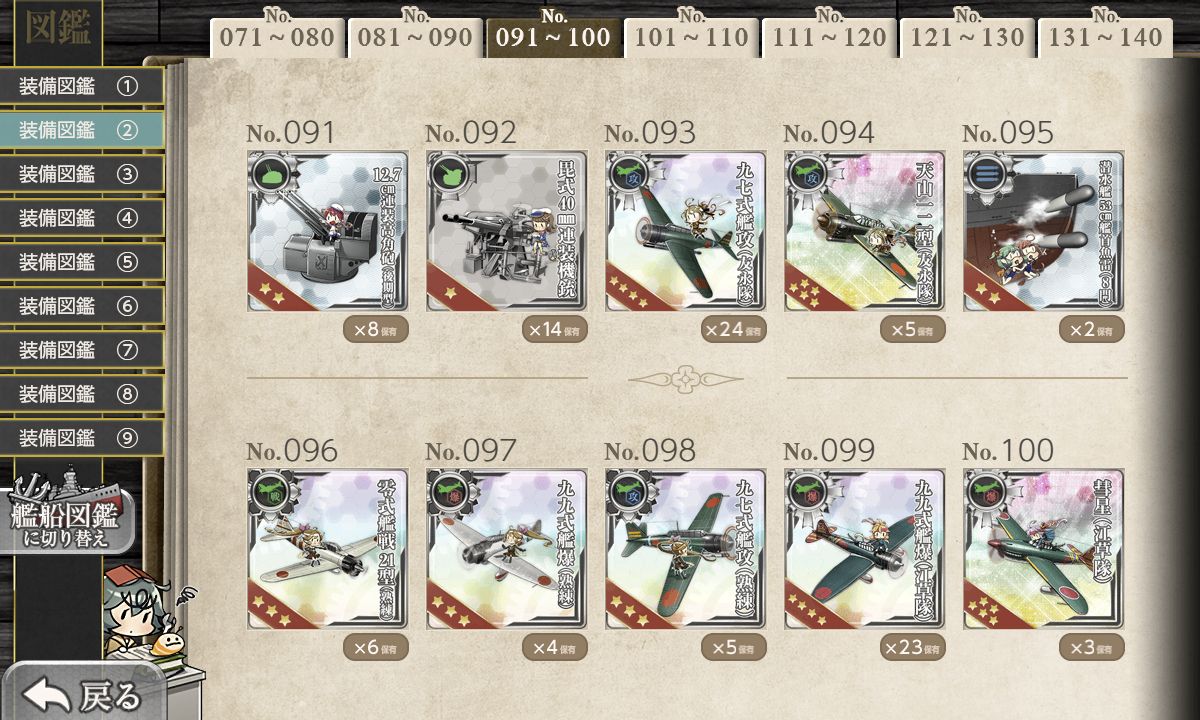Viewport: 1200px width, 720px height.
Task: Click the dive bomber icon on card No.097
Action: tap(450, 491)
